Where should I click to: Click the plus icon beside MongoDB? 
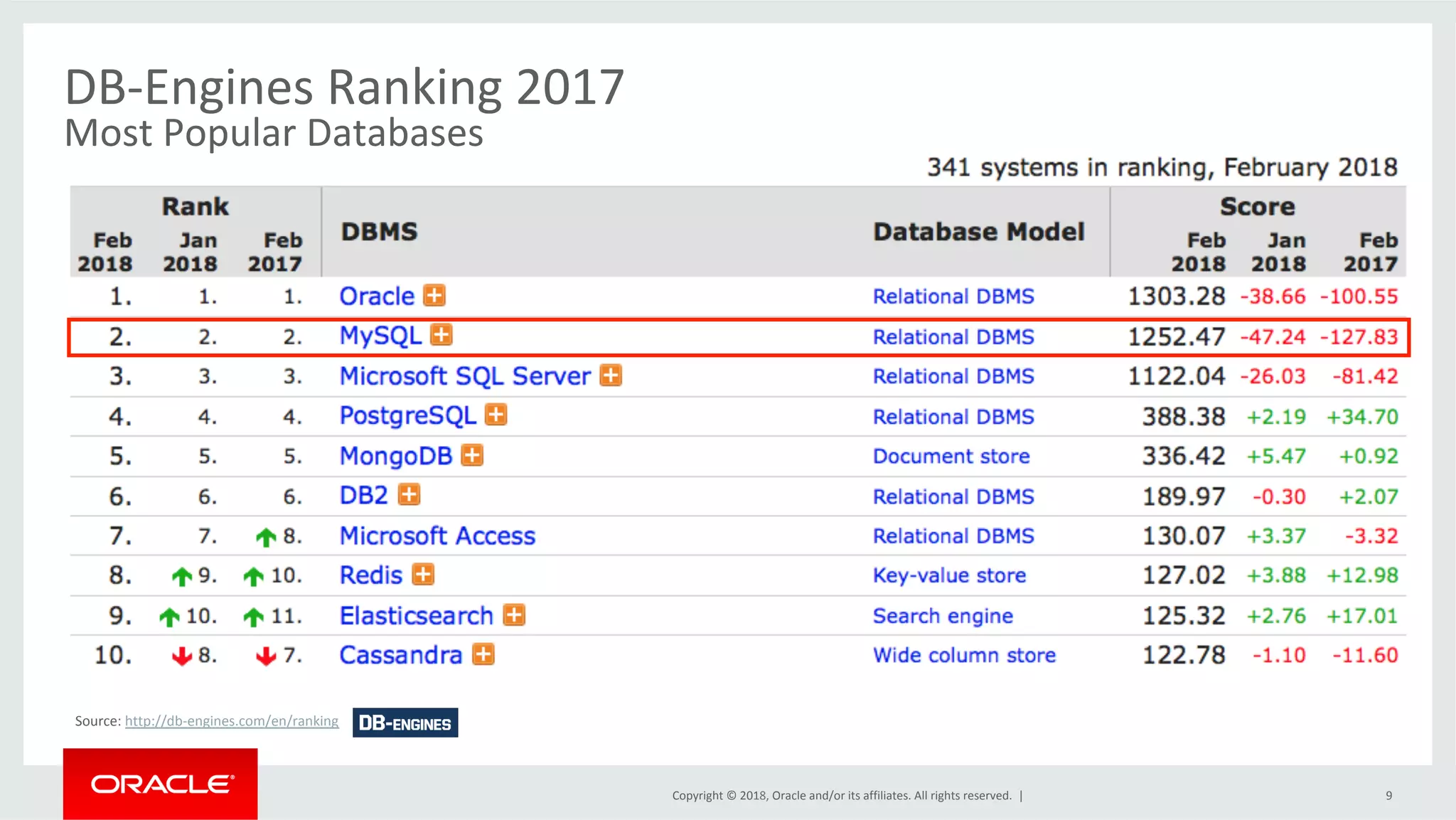tap(472, 455)
